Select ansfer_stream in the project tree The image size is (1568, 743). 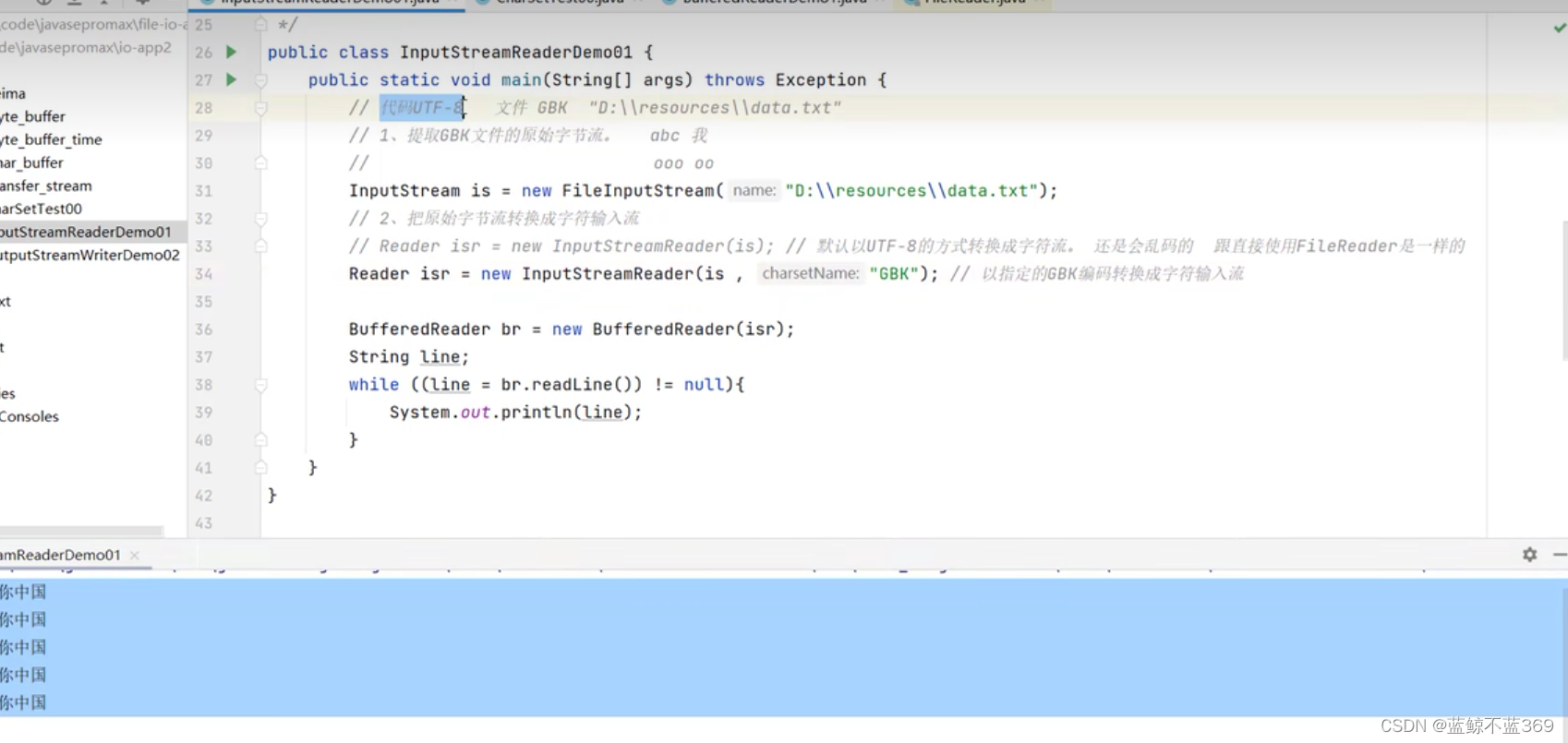coord(46,186)
